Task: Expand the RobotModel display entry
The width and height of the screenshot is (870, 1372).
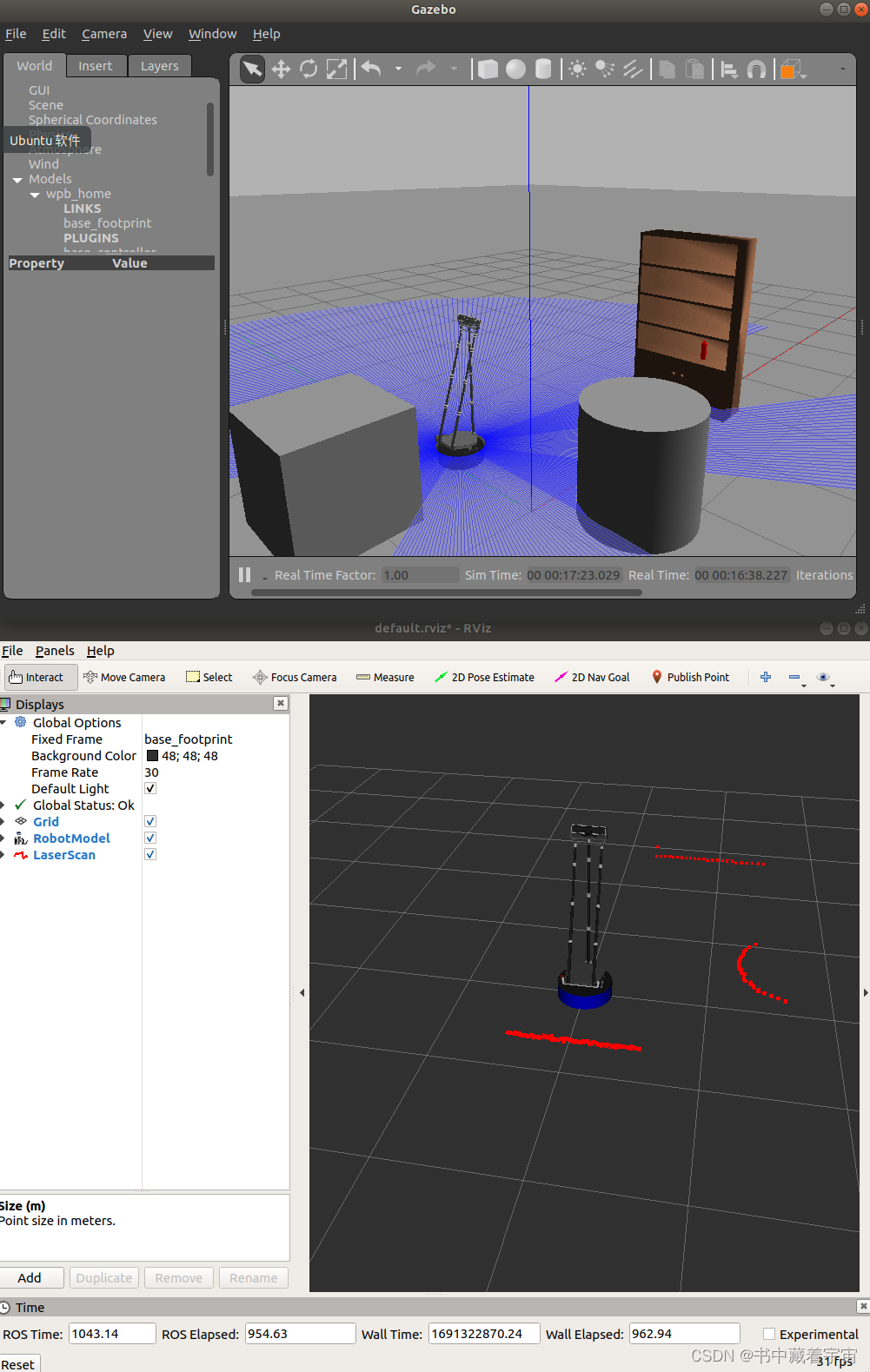Action: pyautogui.click(x=3, y=838)
